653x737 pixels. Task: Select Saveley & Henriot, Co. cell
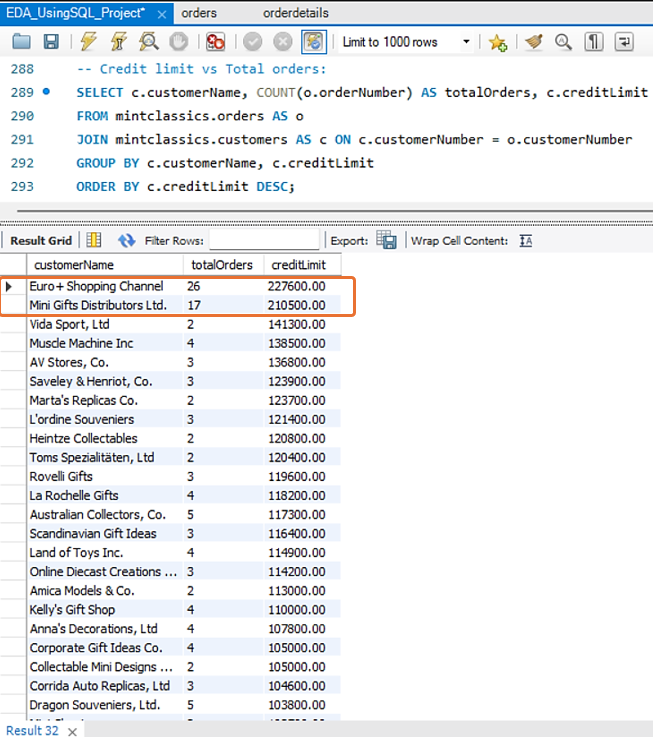click(x=105, y=382)
